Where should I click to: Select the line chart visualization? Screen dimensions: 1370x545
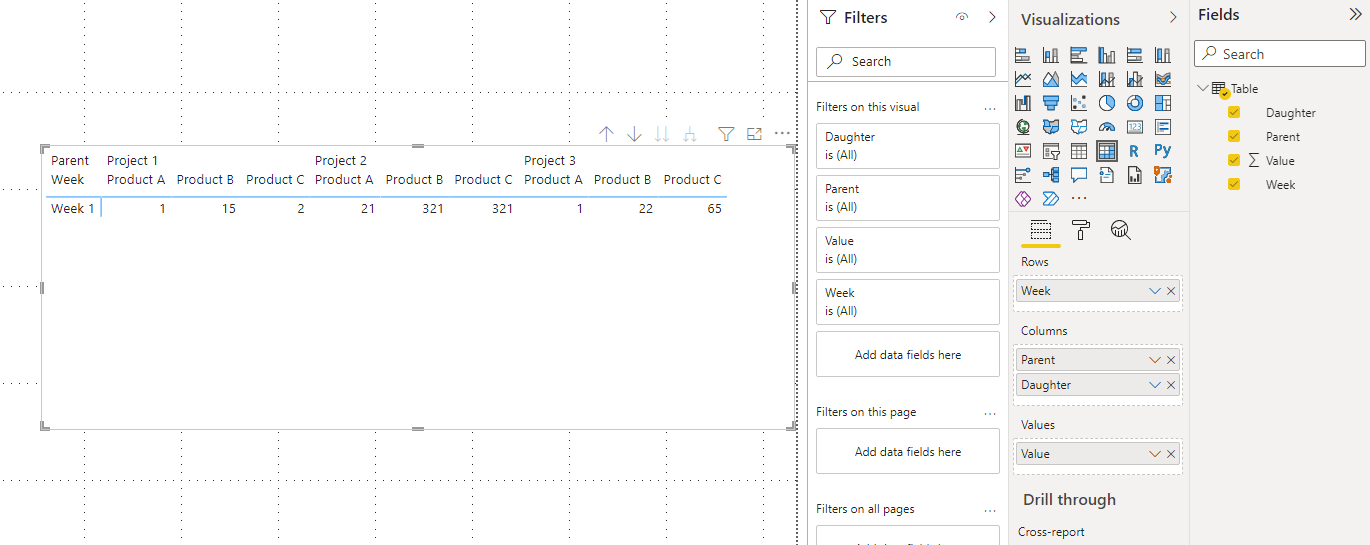tap(1023, 79)
